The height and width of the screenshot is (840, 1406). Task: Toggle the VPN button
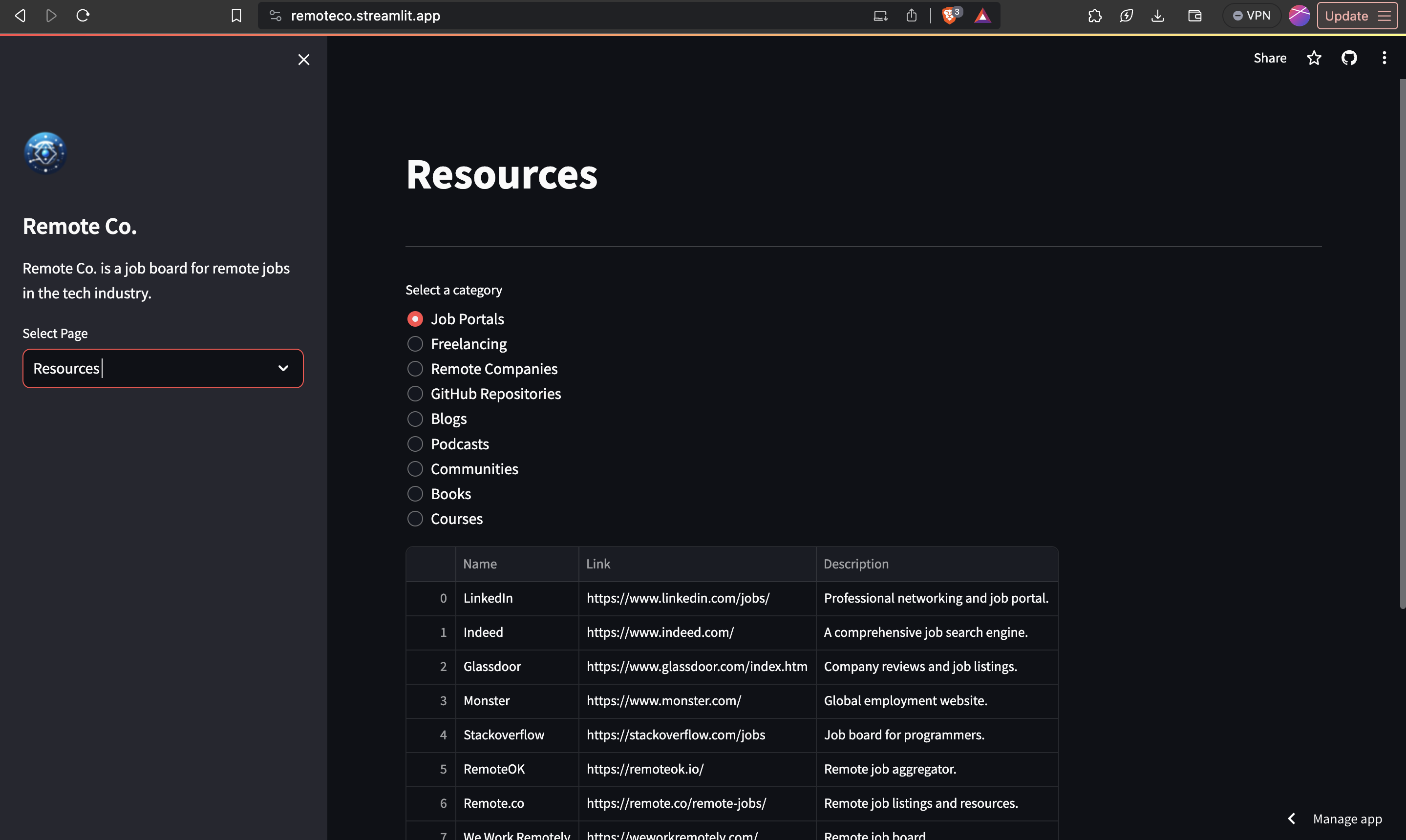(1252, 16)
